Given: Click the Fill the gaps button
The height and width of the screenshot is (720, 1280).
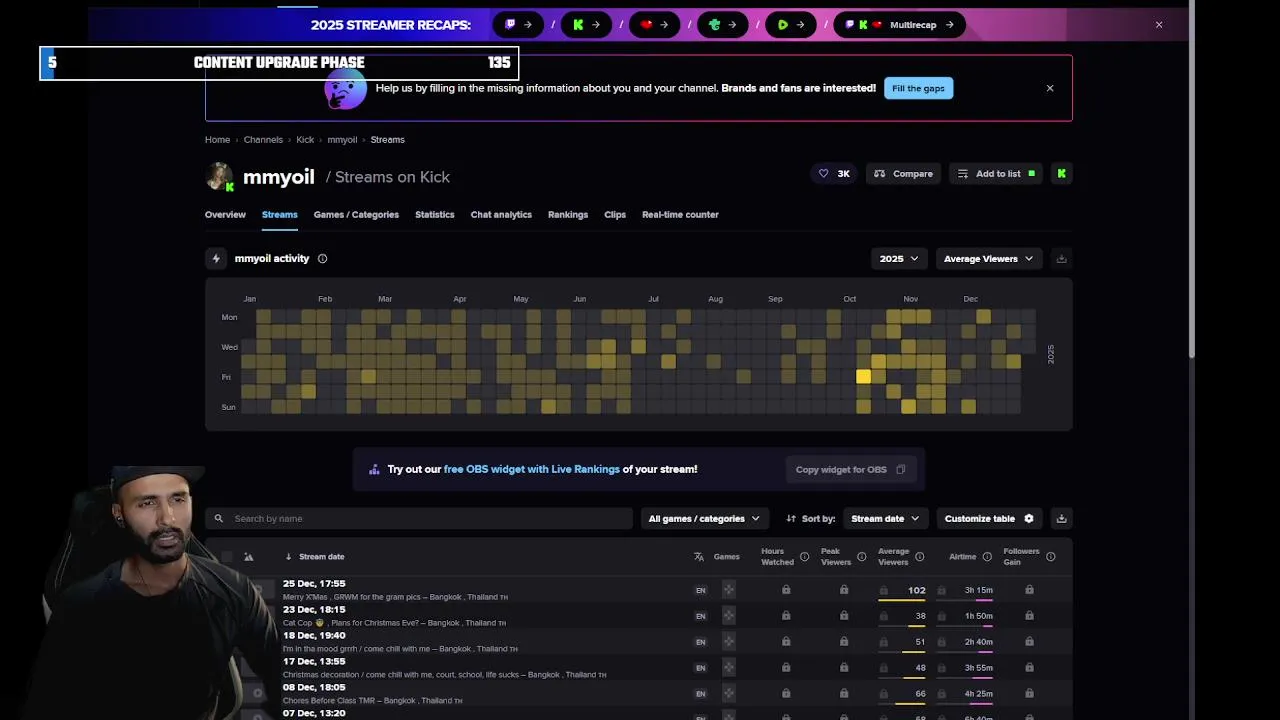Looking at the screenshot, I should (x=918, y=88).
